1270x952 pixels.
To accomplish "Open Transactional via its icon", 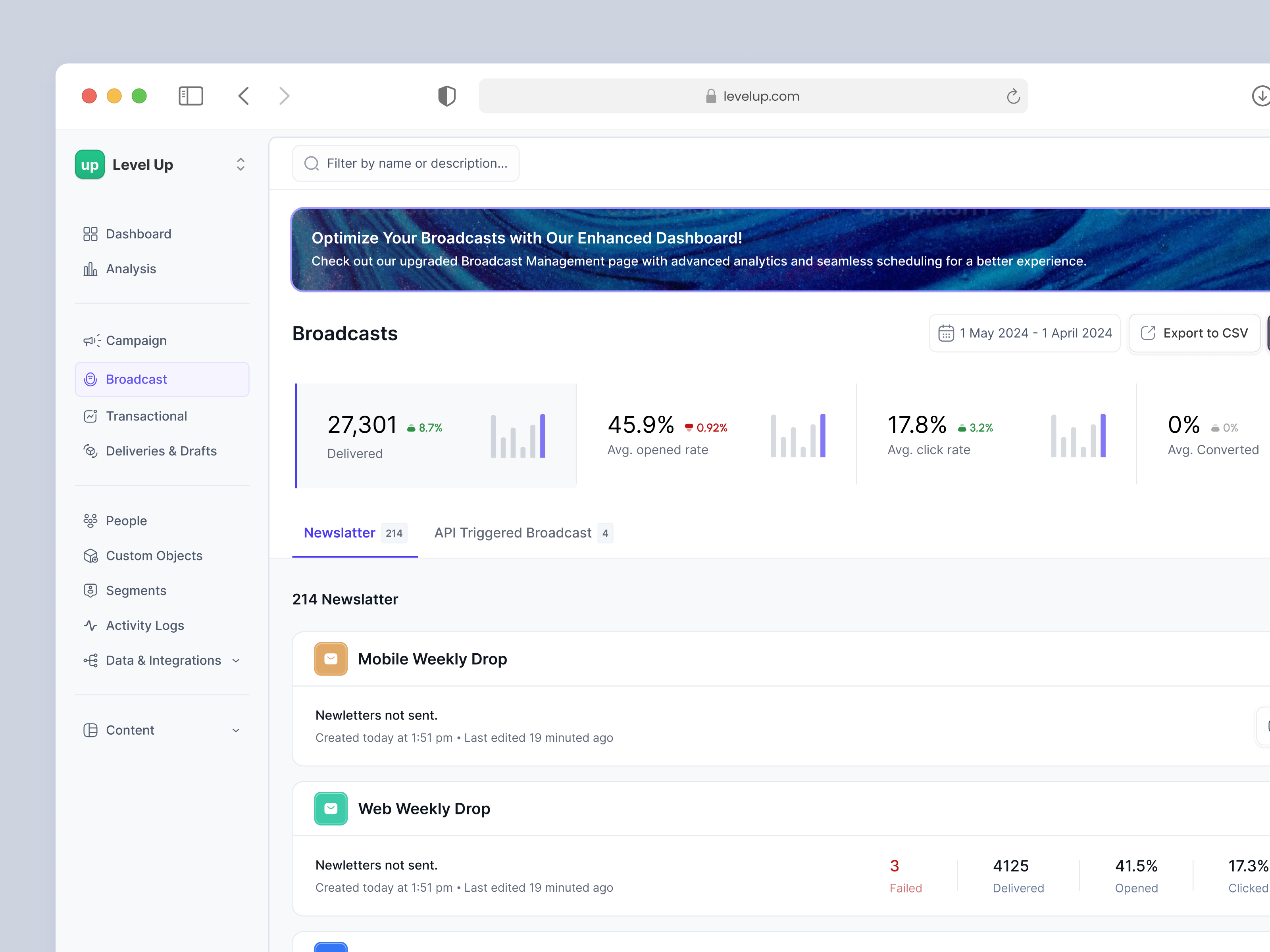I will coord(91,415).
